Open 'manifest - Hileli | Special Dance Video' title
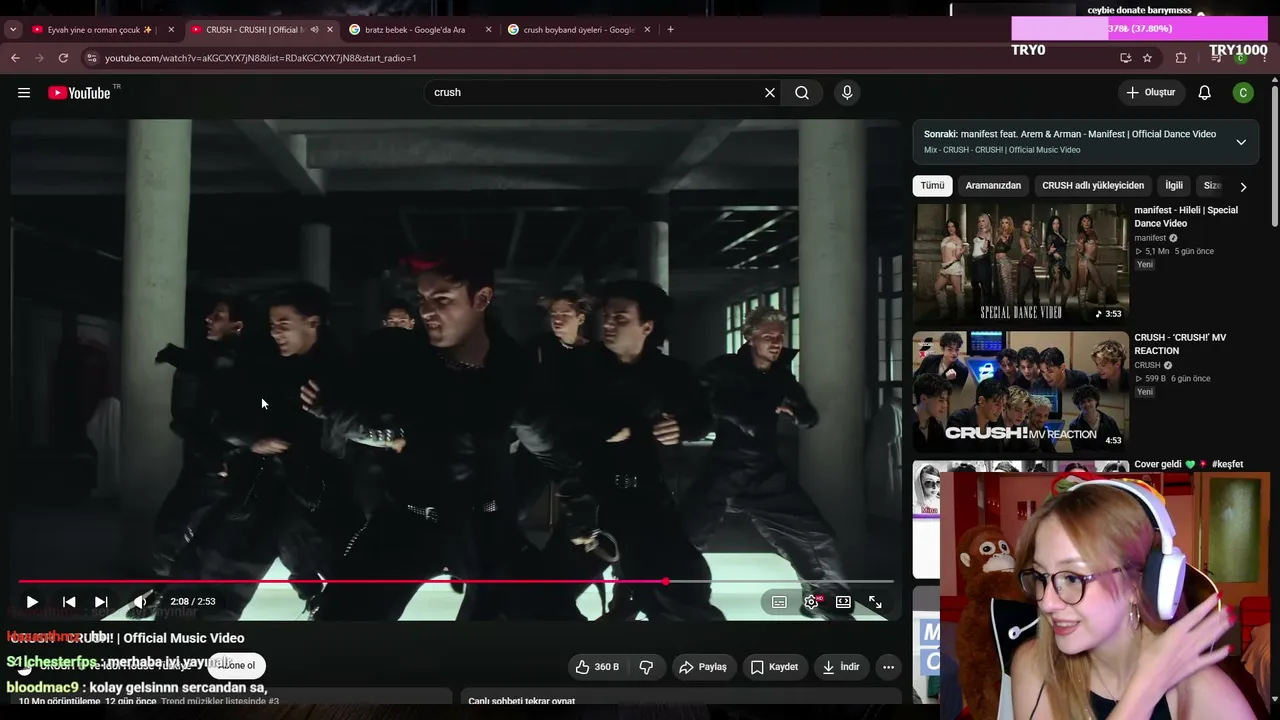Viewport: 1280px width, 720px height. point(1186,217)
